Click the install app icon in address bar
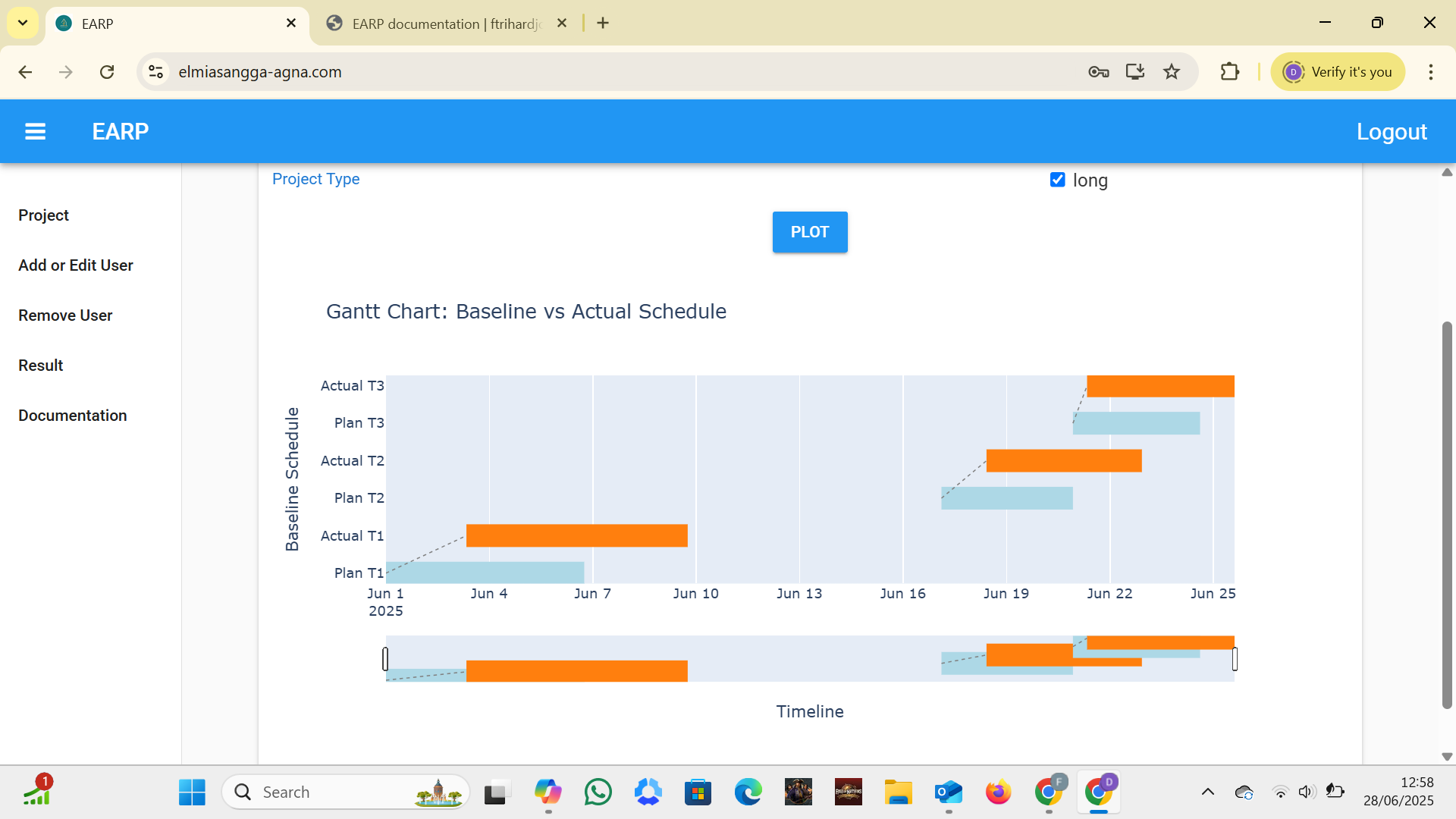This screenshot has height=819, width=1456. [1134, 72]
